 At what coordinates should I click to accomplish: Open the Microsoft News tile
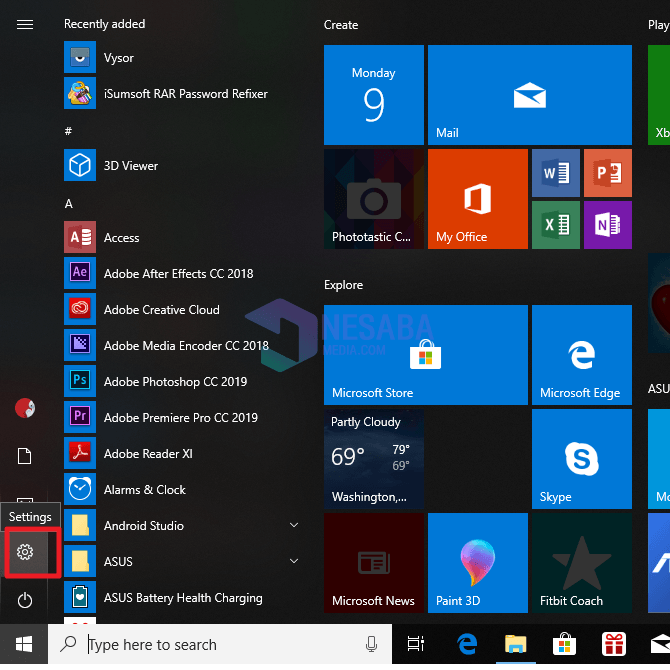click(x=374, y=563)
